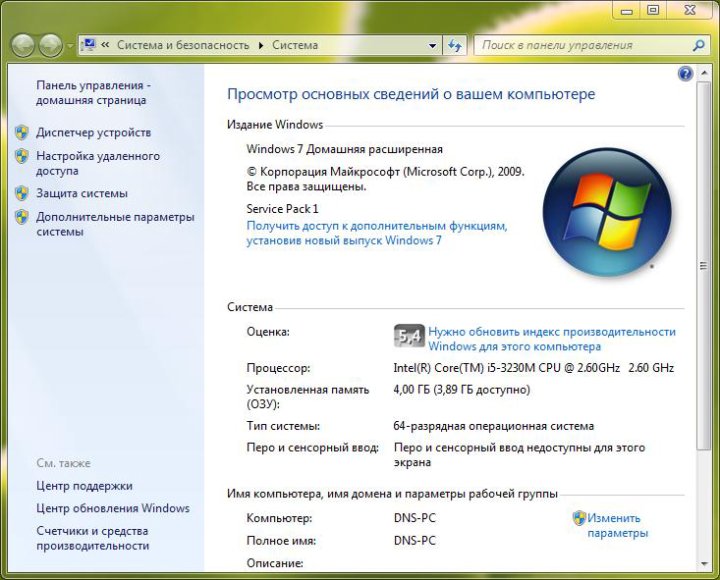
Task: Click the magnifier icon in the search box
Action: click(699, 45)
